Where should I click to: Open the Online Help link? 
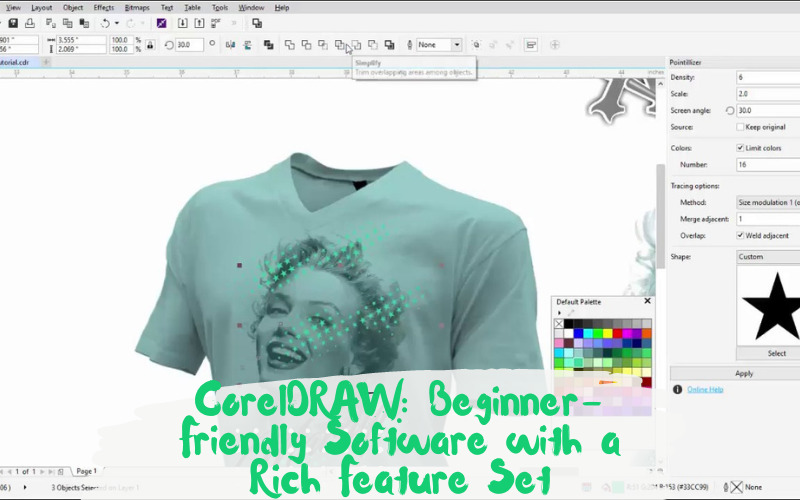pos(705,389)
